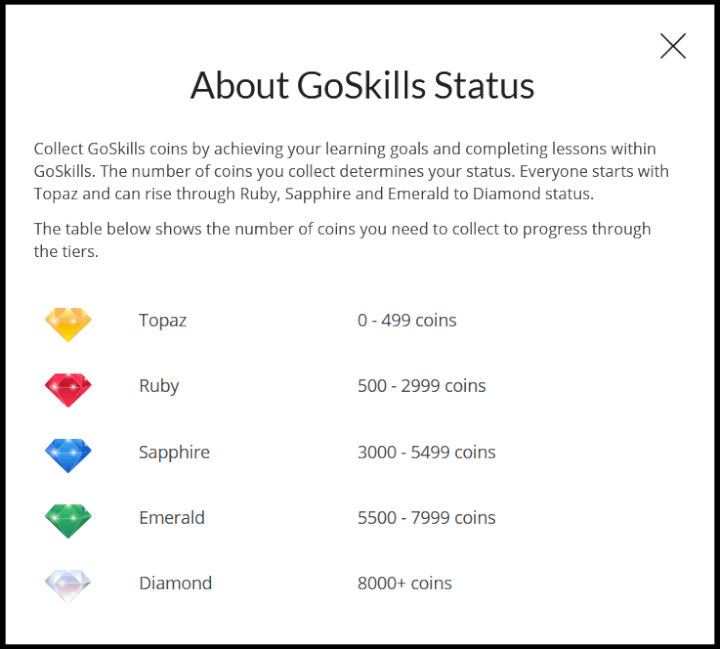Click the green Emerald gem icon
The image size is (720, 649).
tap(68, 520)
